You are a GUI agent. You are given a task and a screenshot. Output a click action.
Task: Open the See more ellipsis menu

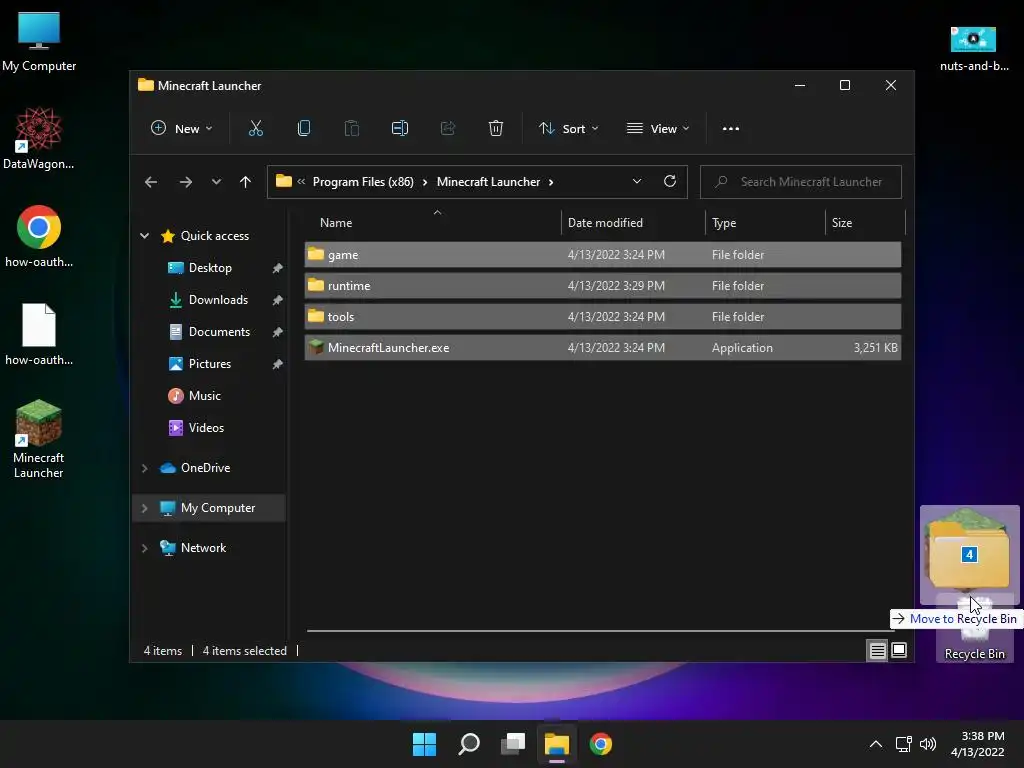(x=731, y=129)
